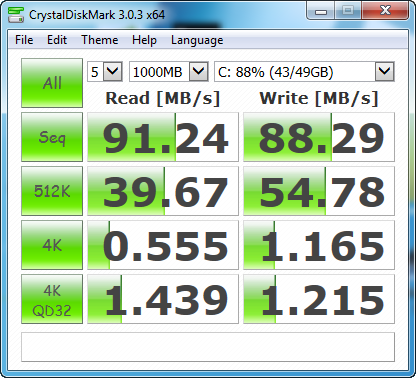416x378 pixels.
Task: Open the Help menu
Action: click(144, 40)
